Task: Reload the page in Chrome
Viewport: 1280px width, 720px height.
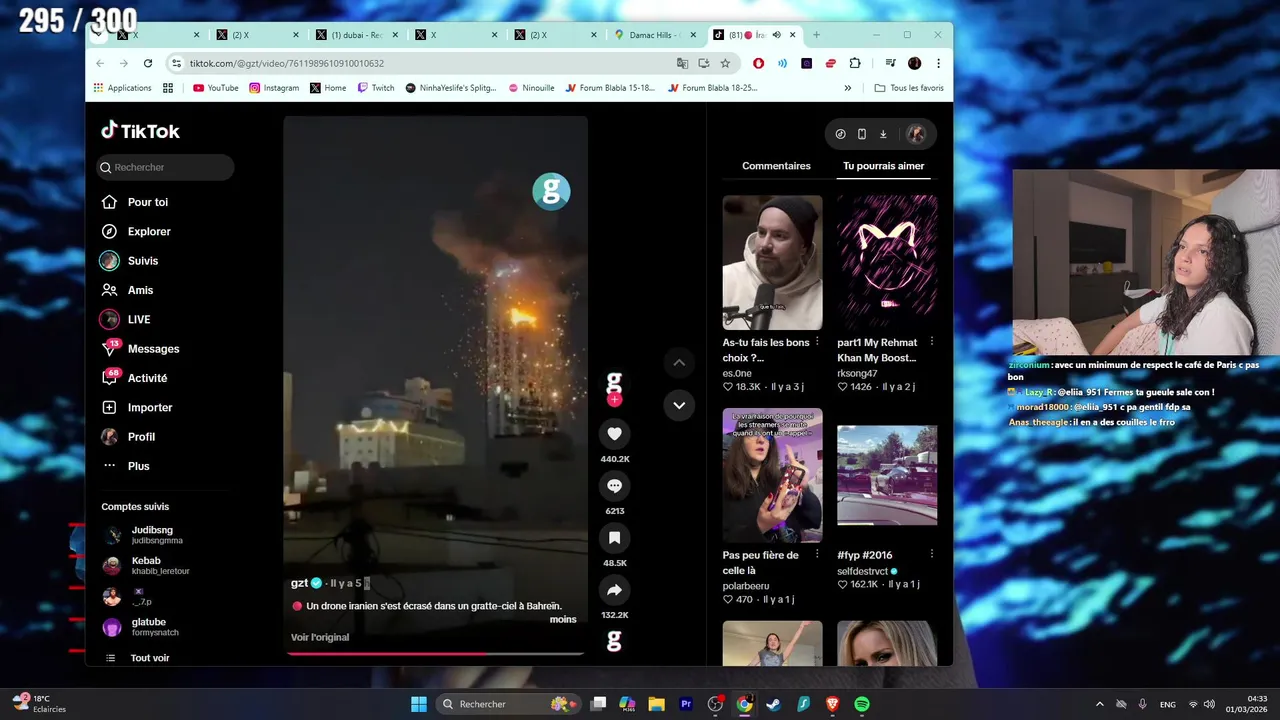Action: 148,63
